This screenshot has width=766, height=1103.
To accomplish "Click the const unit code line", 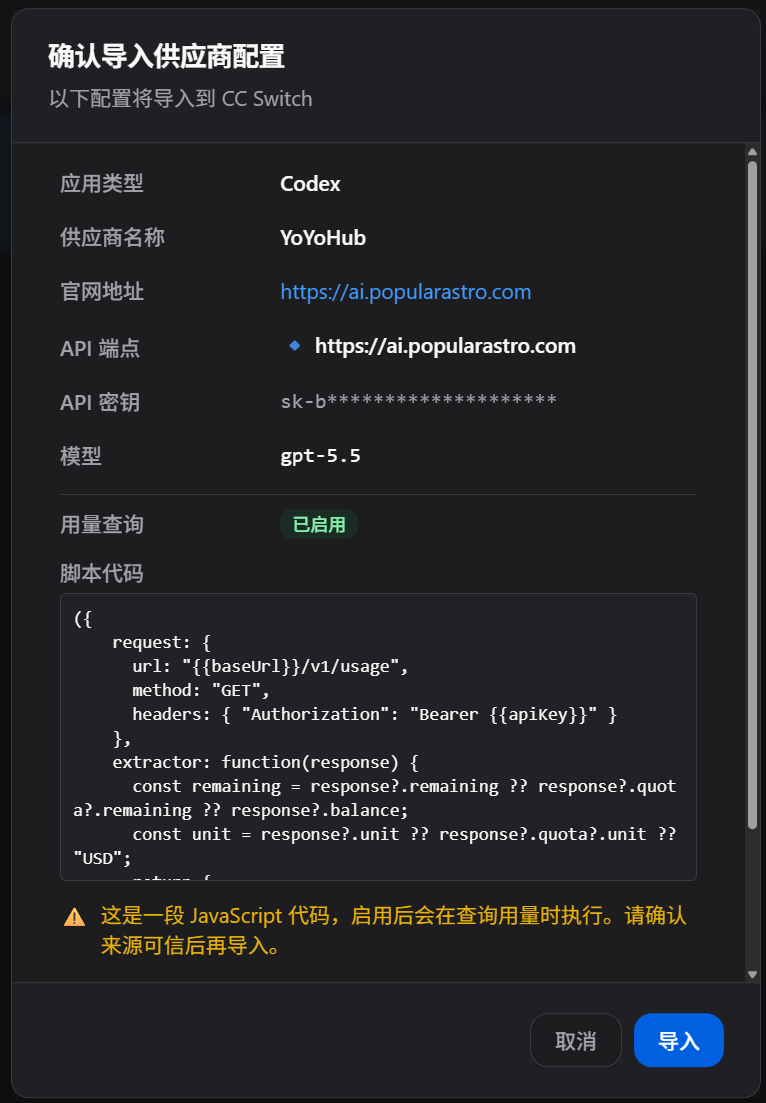I will point(375,846).
